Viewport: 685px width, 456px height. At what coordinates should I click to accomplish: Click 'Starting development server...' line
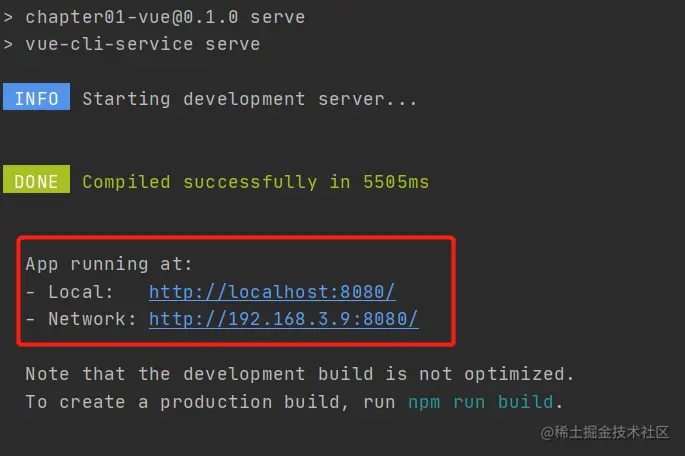click(x=249, y=99)
